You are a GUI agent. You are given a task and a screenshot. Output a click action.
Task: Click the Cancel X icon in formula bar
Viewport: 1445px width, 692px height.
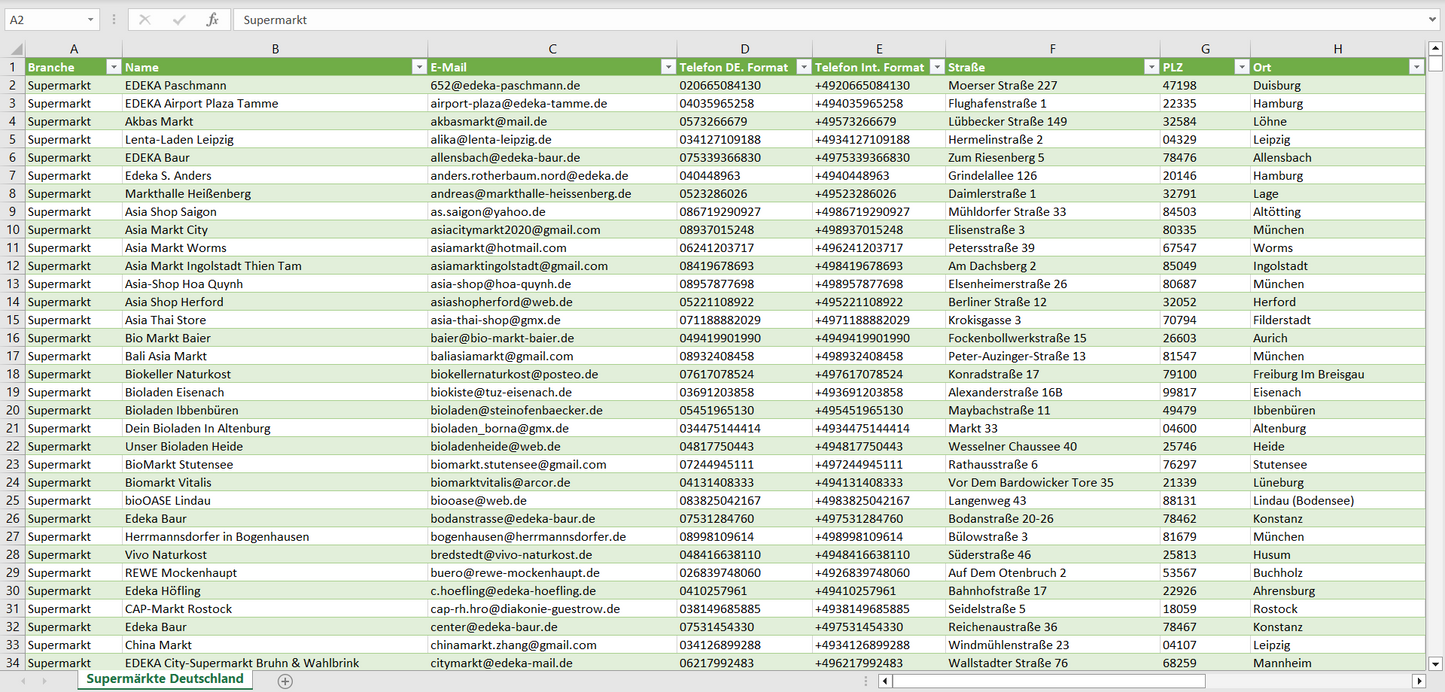click(145, 20)
